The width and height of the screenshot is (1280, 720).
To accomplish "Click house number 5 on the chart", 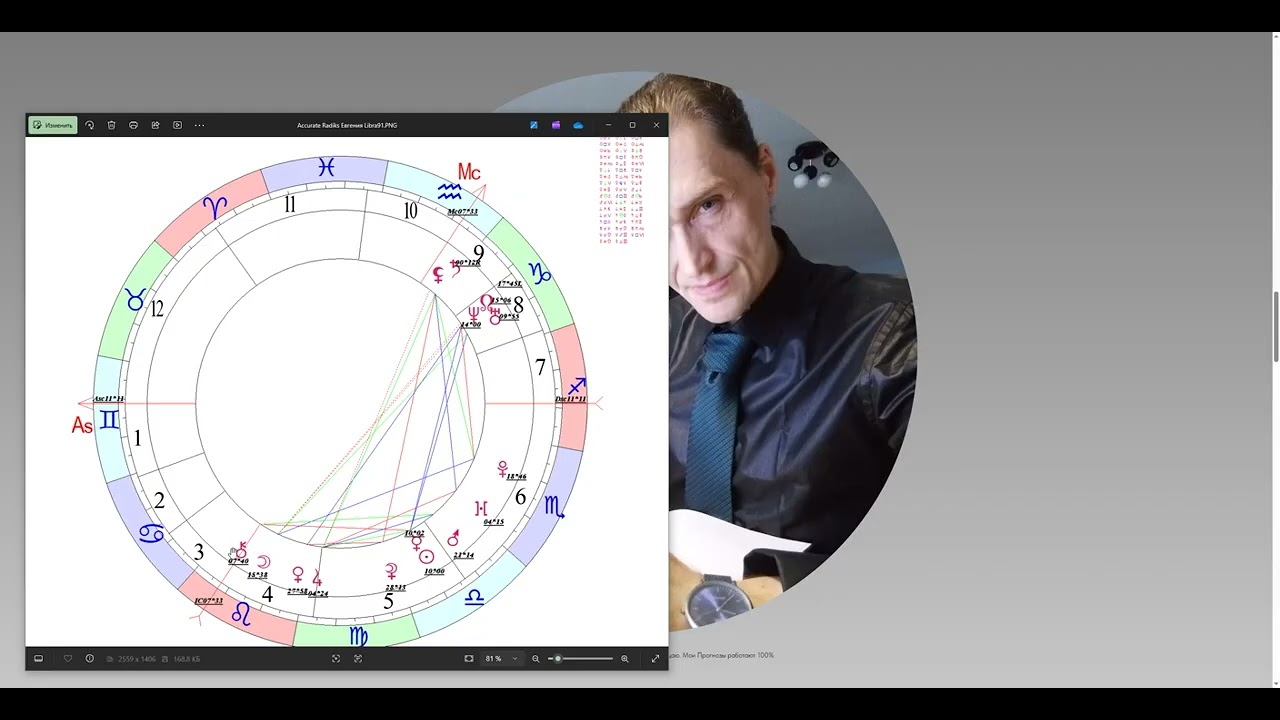I will [x=389, y=602].
